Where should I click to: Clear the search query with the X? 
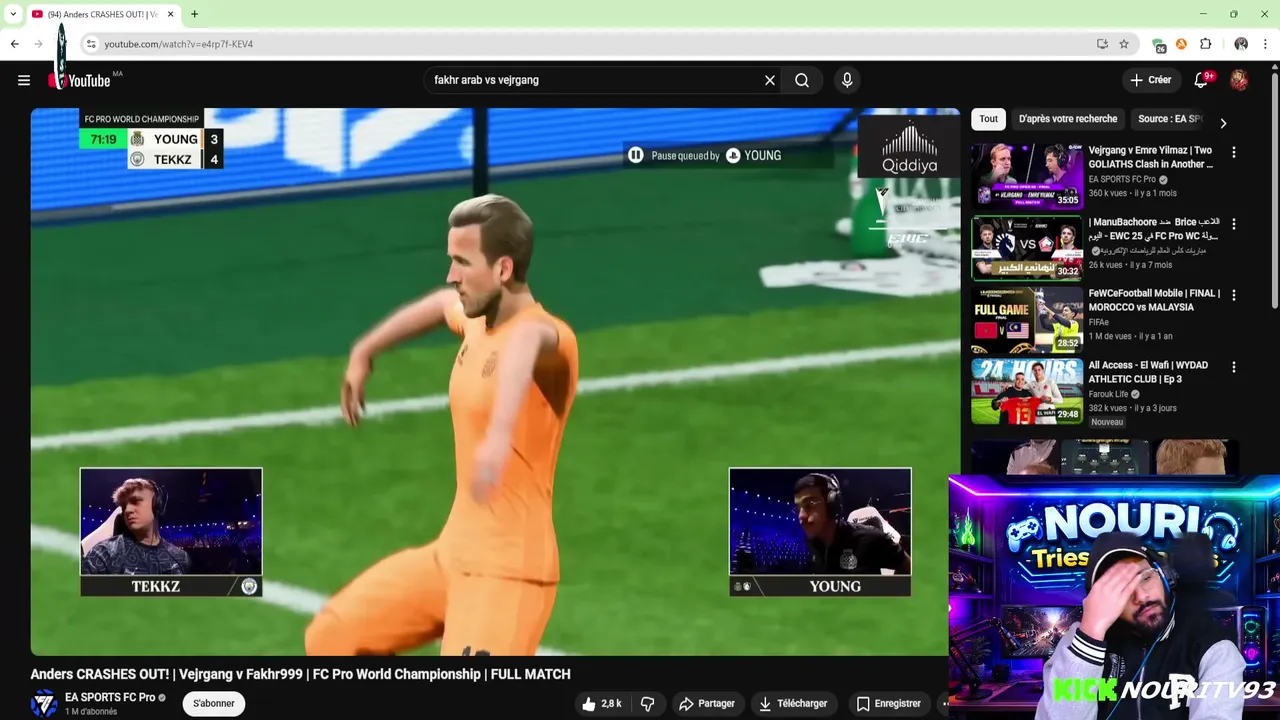pyautogui.click(x=770, y=80)
